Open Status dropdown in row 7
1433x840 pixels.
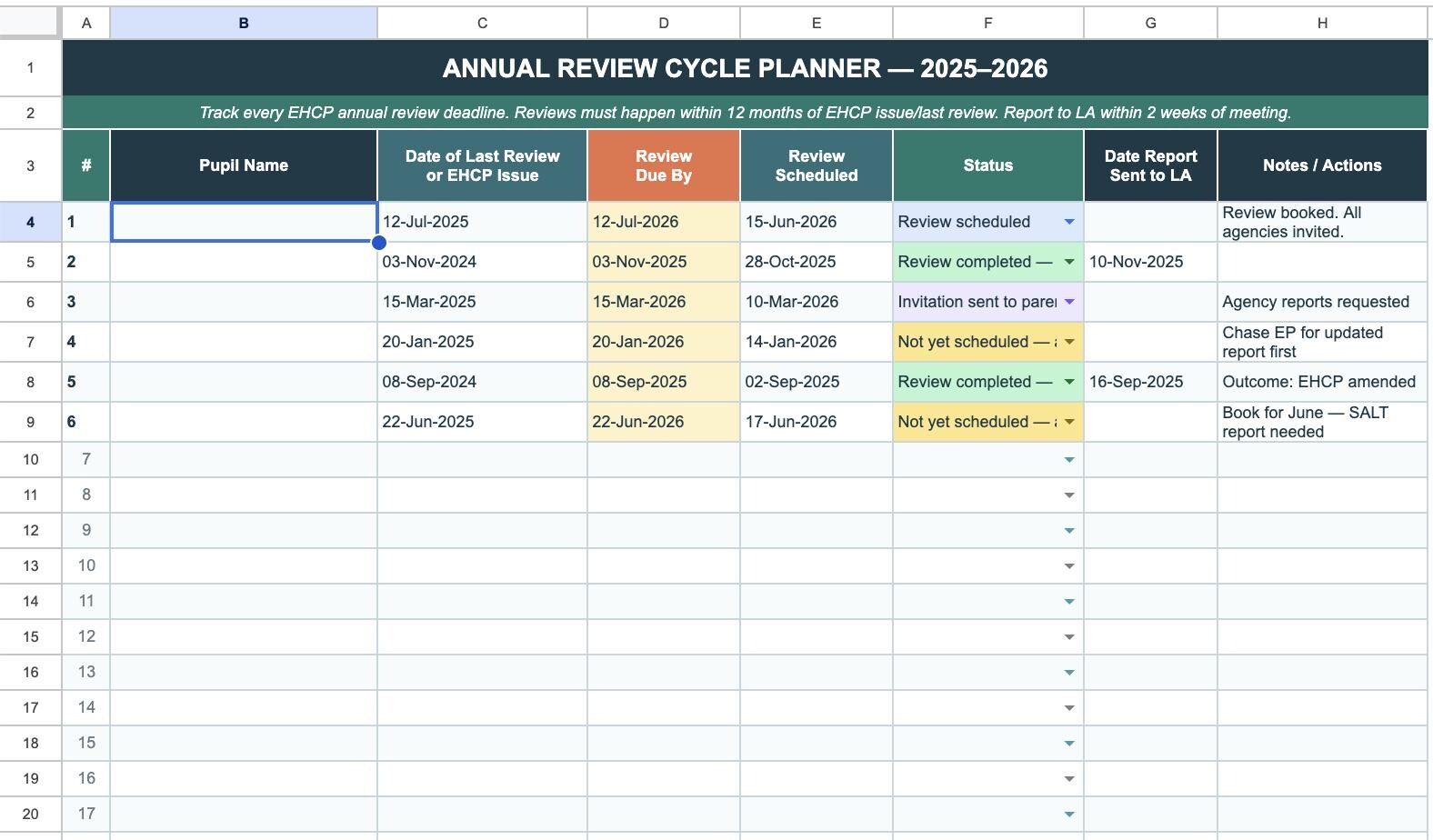click(x=1069, y=342)
